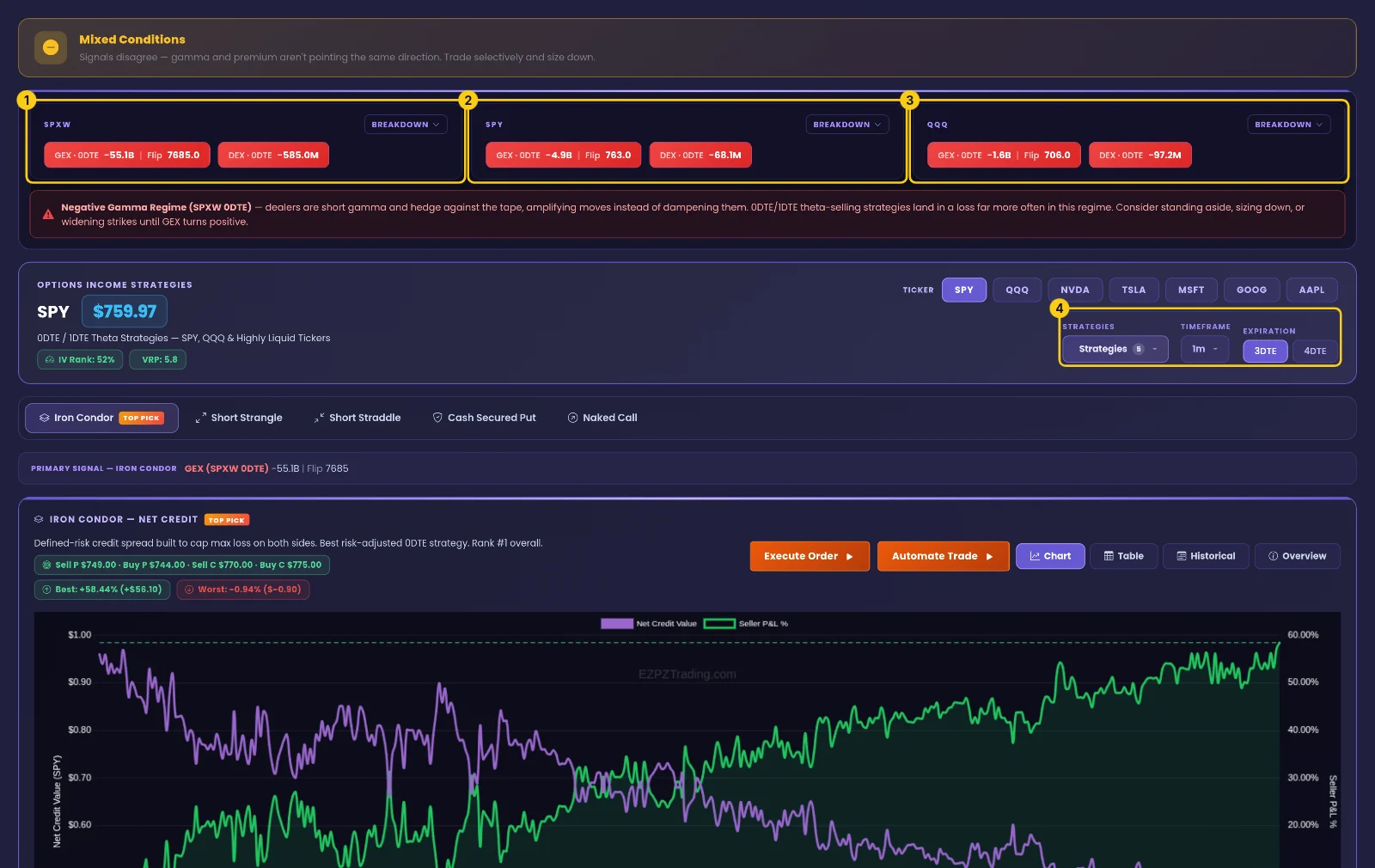Expand the QQQ Breakdown dropdown
The height and width of the screenshot is (868, 1375).
click(1289, 125)
